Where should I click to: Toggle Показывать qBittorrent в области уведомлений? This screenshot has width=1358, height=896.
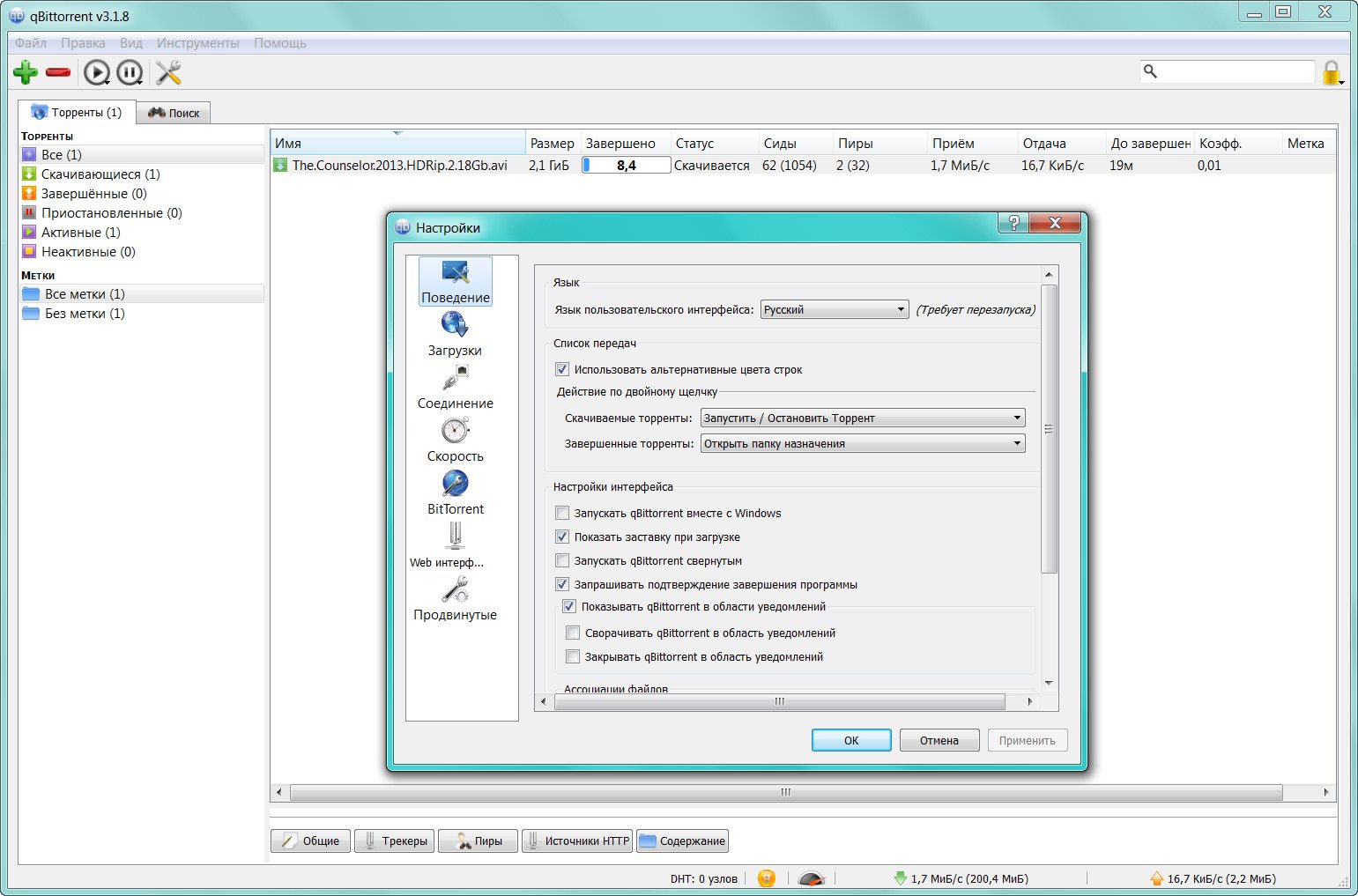pyautogui.click(x=569, y=606)
